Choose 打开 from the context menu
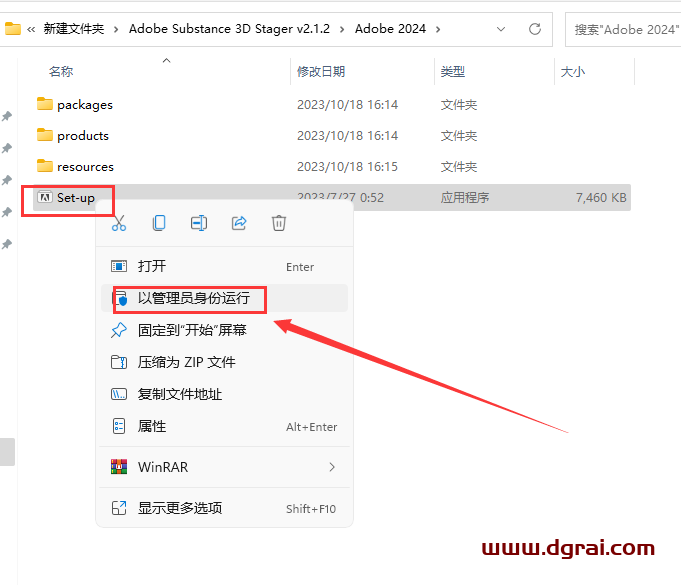Screen dimensions: 681x585 click(x=224, y=266)
